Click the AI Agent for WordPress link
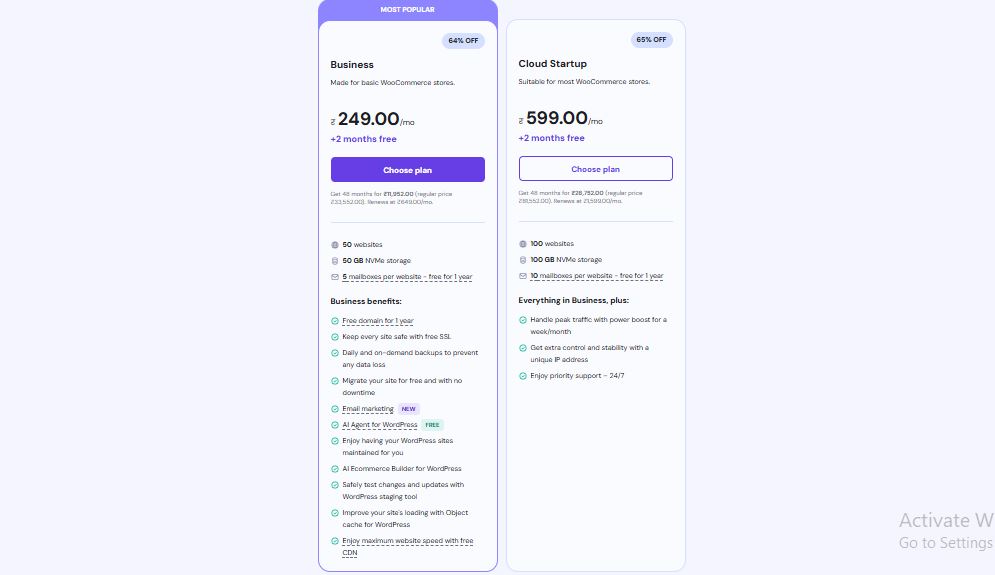 pyautogui.click(x=380, y=425)
